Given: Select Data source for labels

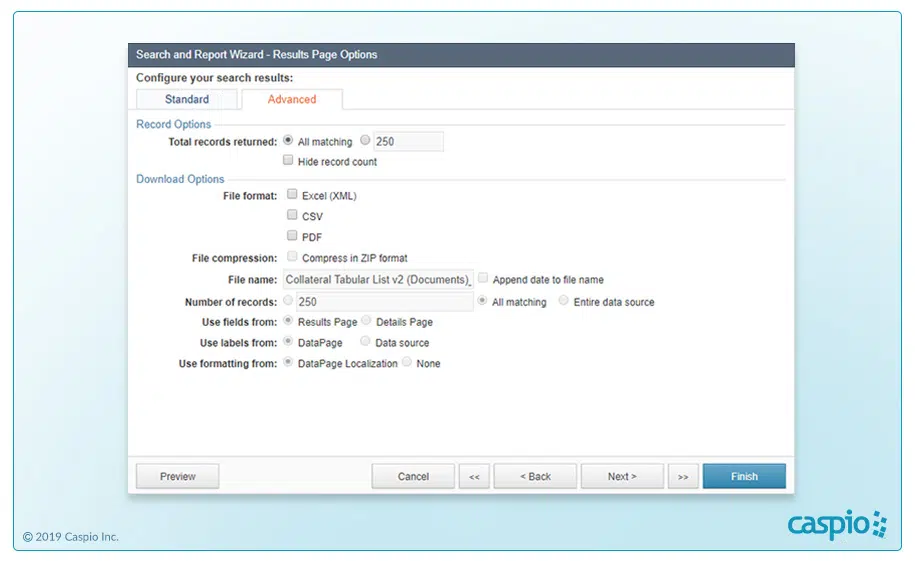Looking at the screenshot, I should click(x=365, y=342).
